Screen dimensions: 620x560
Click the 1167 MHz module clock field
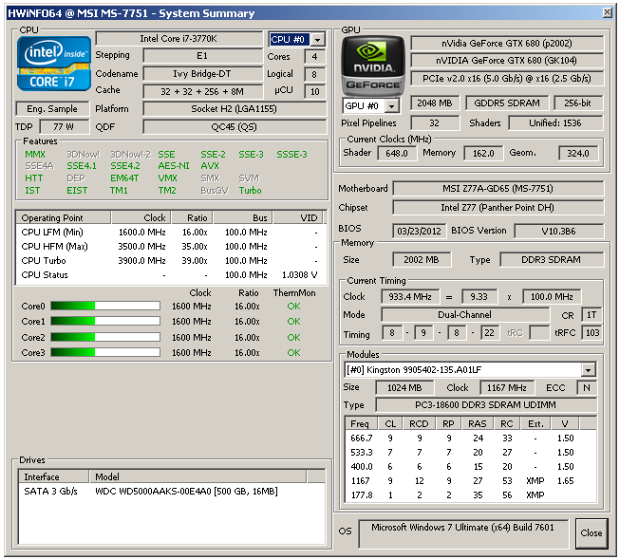[507, 388]
